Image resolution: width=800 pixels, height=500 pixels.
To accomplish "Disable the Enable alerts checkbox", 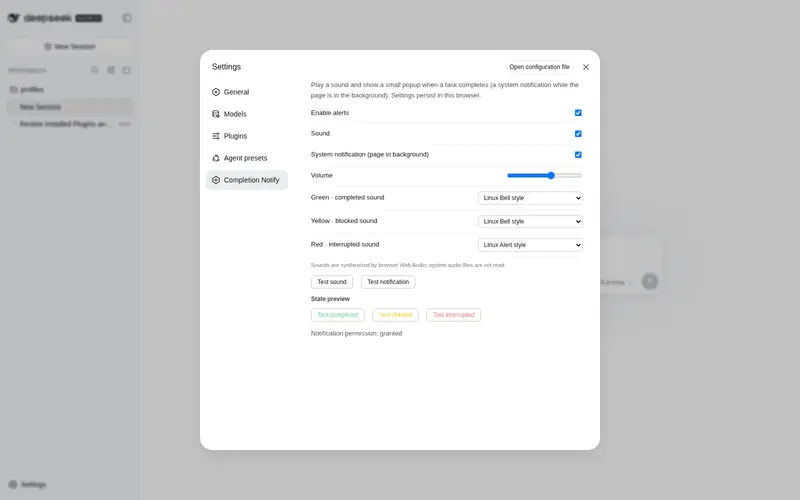I will tap(578, 113).
